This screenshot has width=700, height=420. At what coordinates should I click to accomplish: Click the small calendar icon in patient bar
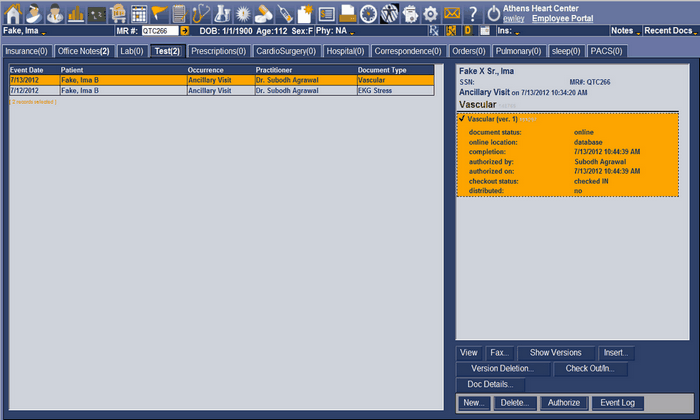(485, 31)
